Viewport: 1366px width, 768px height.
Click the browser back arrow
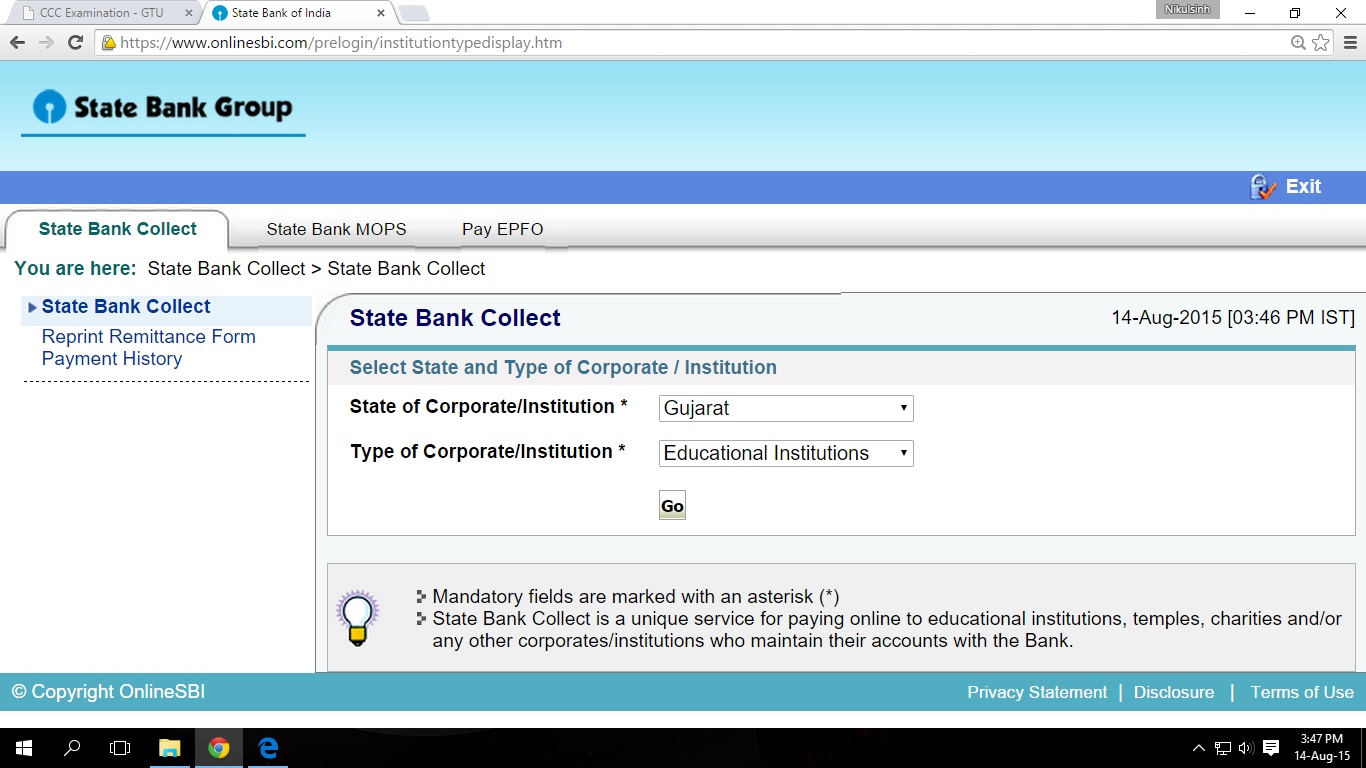(17, 43)
